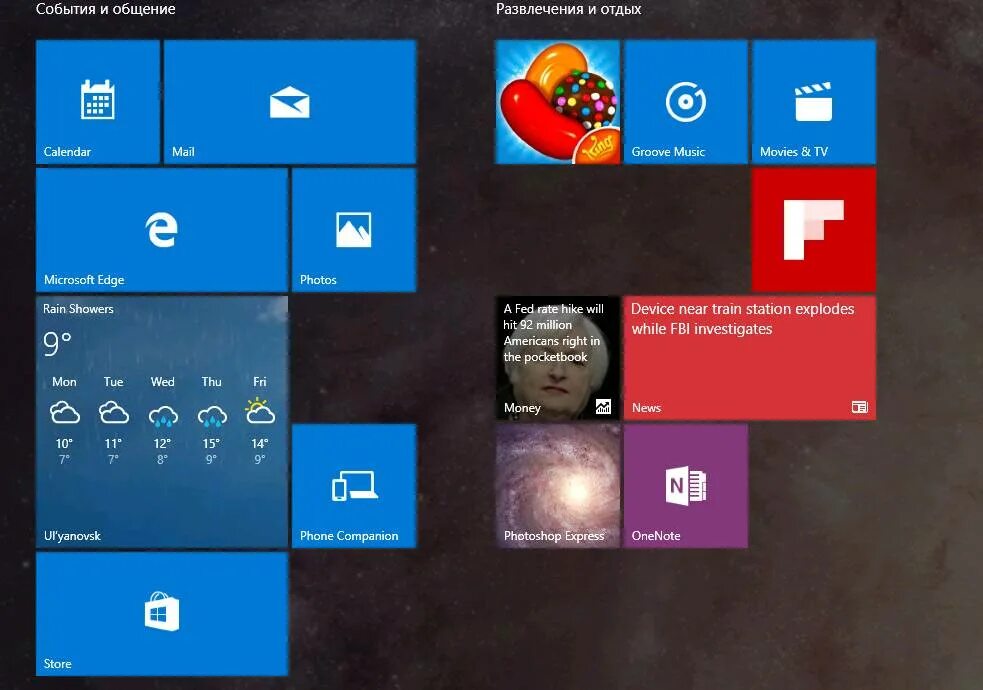
Task: Click the 'Phone Companion' label text
Action: [x=349, y=536]
